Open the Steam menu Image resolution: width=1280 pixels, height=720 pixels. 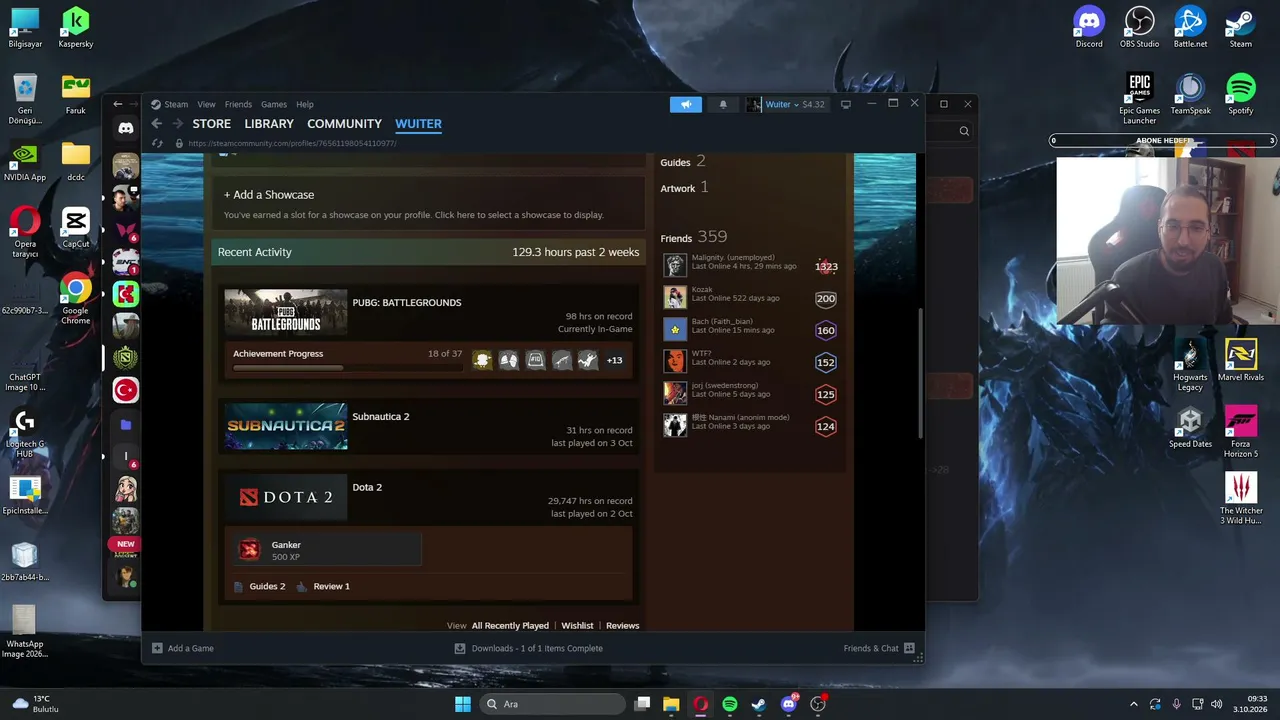click(x=176, y=104)
